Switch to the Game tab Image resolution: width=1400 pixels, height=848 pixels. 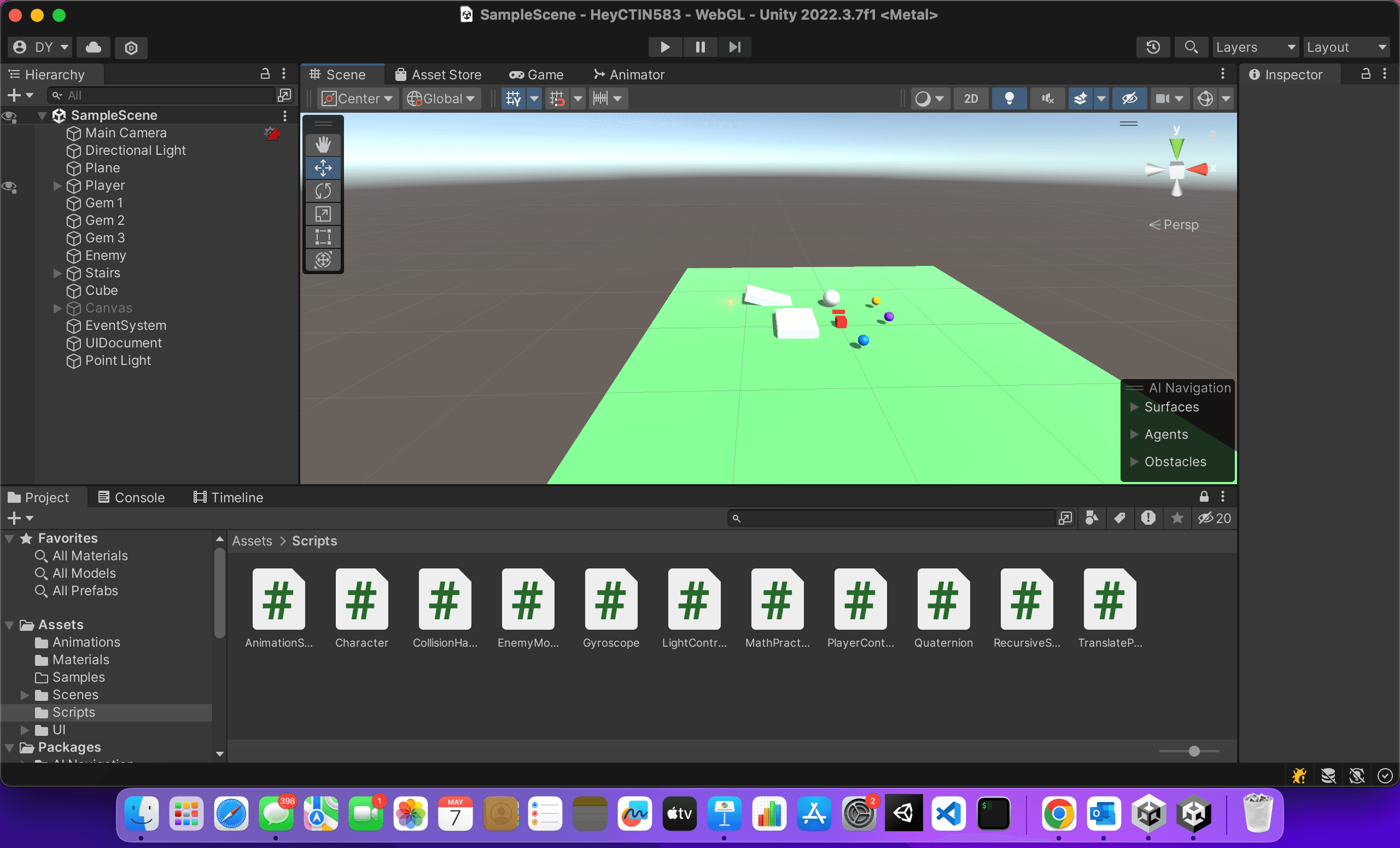(536, 74)
